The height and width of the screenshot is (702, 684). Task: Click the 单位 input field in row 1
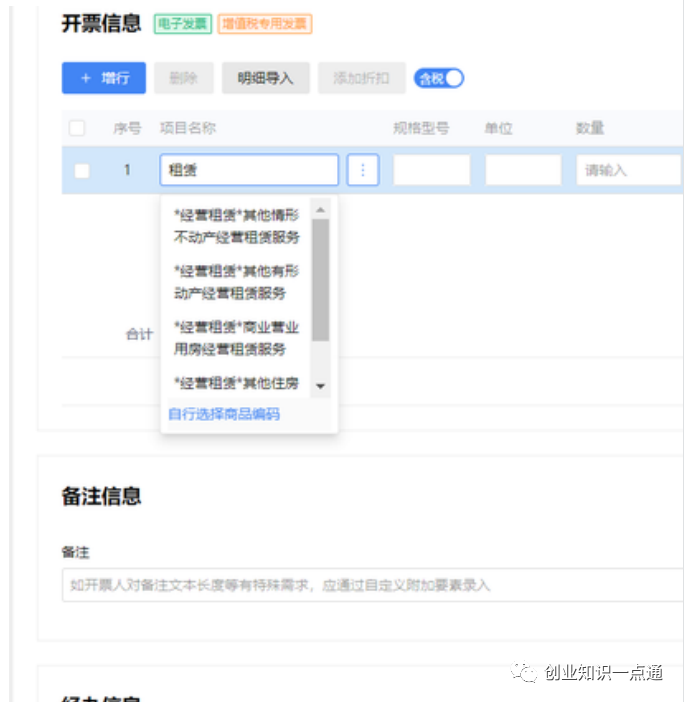[523, 170]
